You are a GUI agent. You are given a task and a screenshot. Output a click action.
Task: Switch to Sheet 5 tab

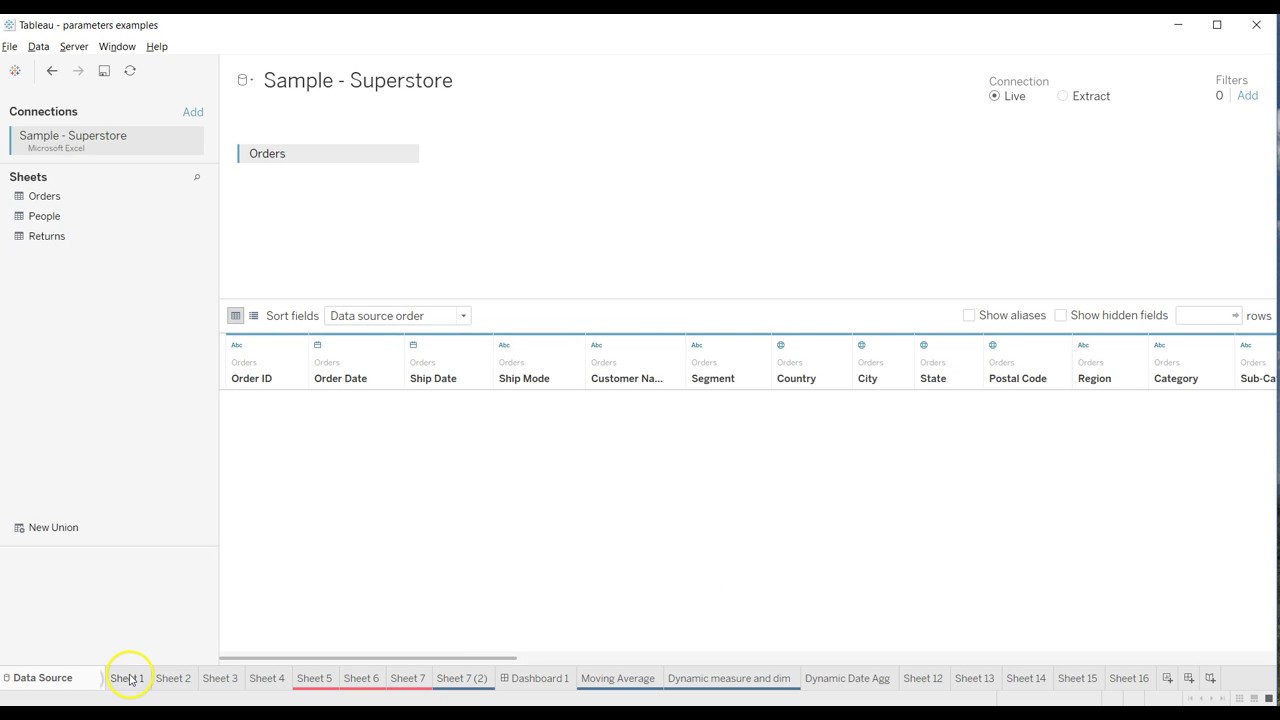coord(314,678)
